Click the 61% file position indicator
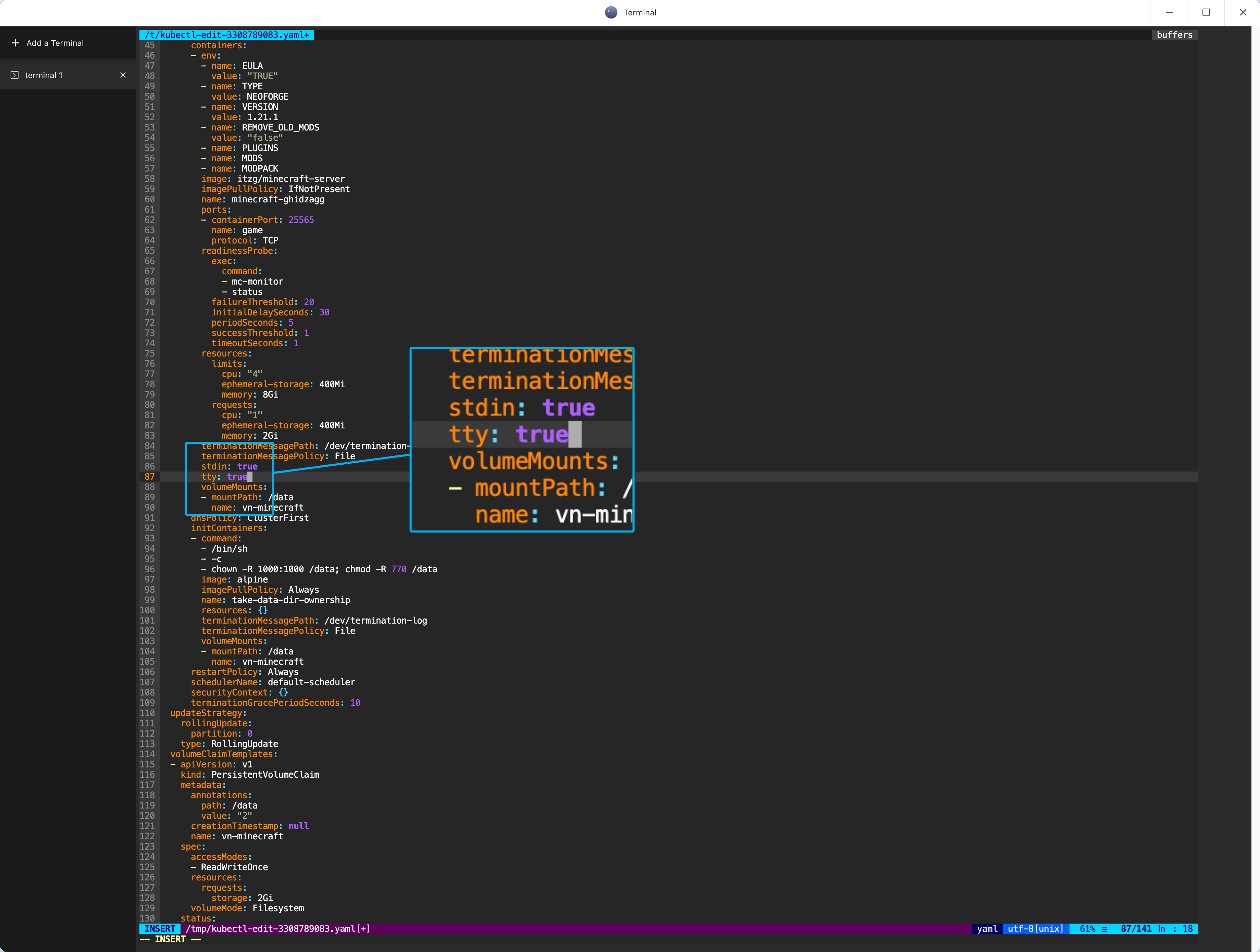The image size is (1260, 952). (x=1087, y=929)
